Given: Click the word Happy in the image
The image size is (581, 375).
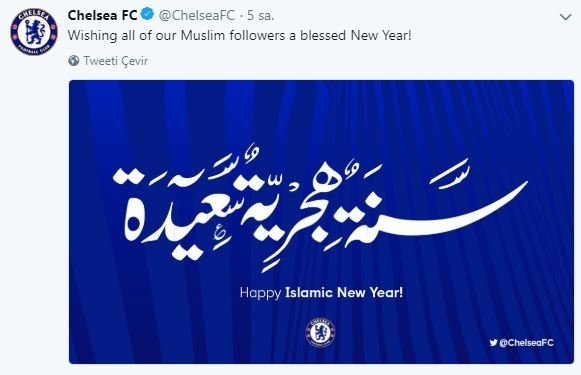Looking at the screenshot, I should click(260, 293).
